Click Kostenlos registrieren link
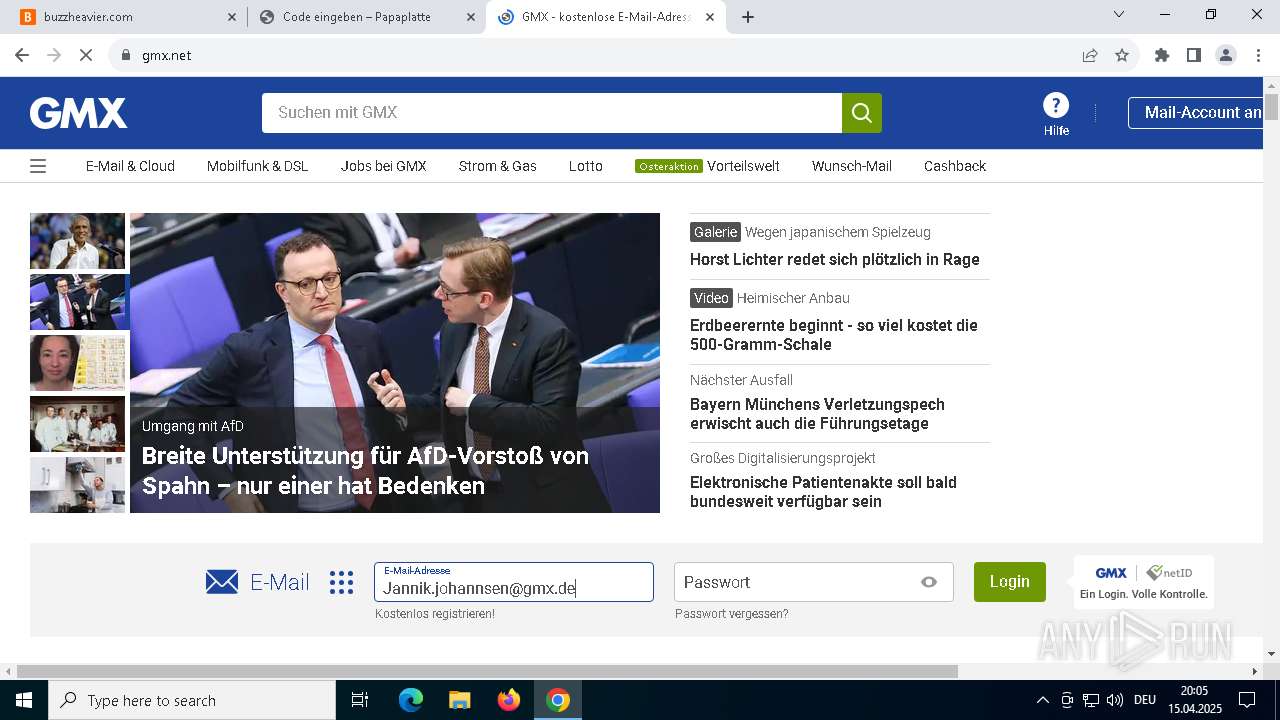Image resolution: width=1280 pixels, height=720 pixels. click(x=435, y=614)
